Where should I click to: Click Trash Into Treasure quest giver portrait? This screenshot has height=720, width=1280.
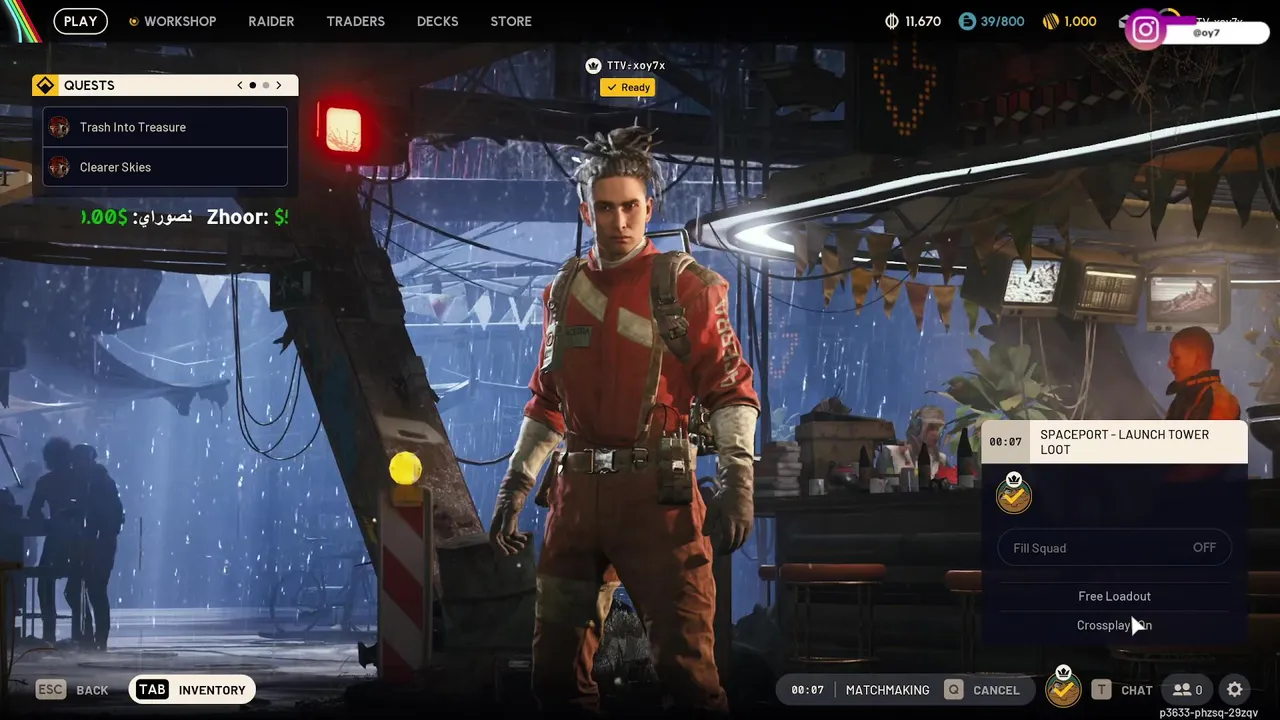pyautogui.click(x=59, y=127)
